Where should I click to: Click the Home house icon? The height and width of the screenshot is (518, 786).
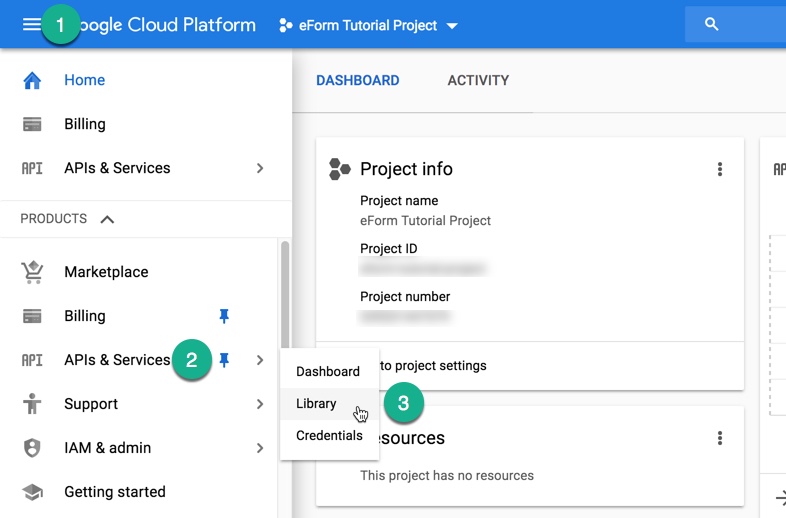tap(32, 80)
